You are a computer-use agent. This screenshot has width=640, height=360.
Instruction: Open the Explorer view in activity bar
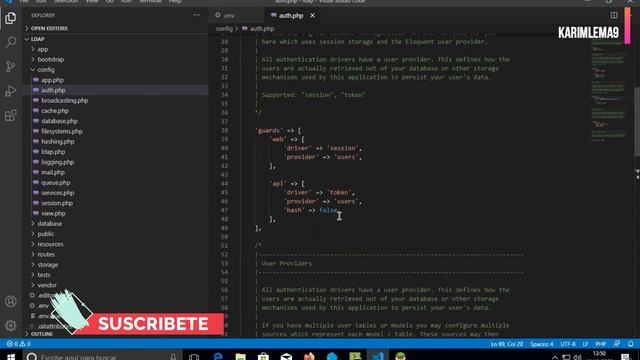(11, 18)
